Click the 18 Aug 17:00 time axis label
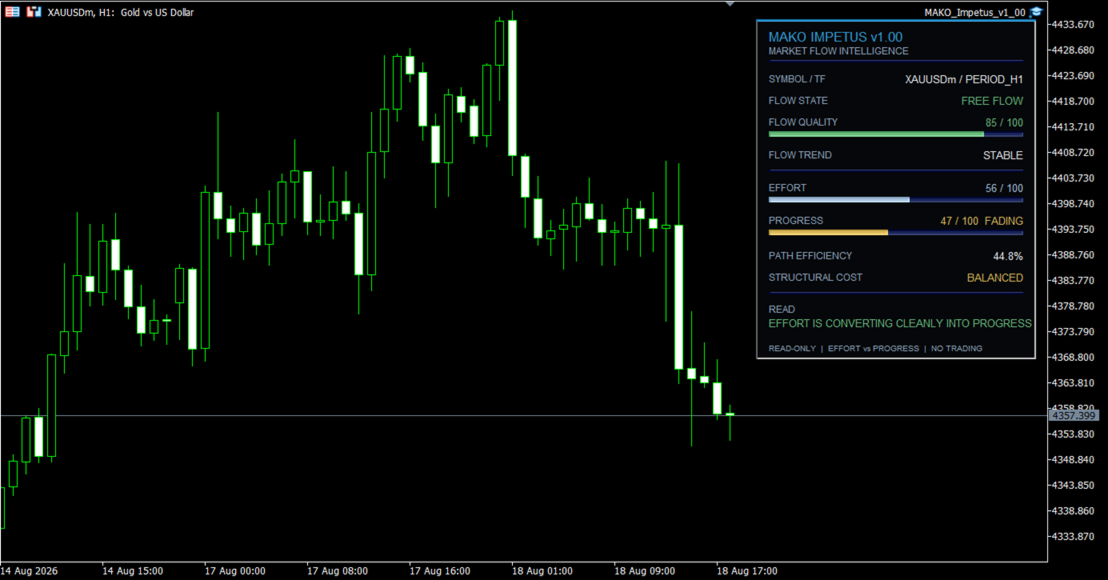The width and height of the screenshot is (1108, 580). (747, 571)
